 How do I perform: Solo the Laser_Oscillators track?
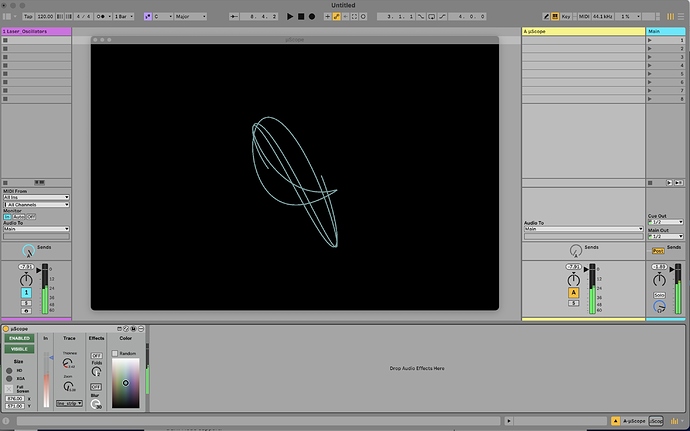[x=26, y=303]
